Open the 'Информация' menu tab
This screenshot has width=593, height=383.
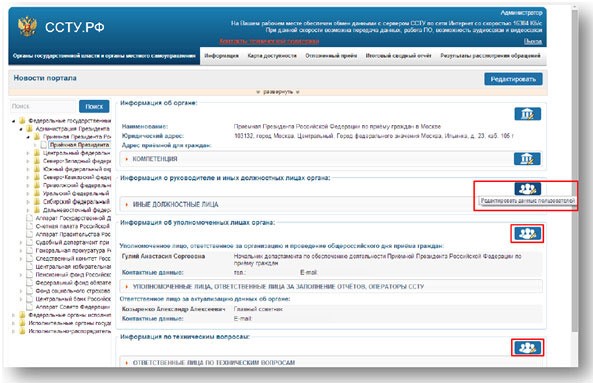pos(222,56)
